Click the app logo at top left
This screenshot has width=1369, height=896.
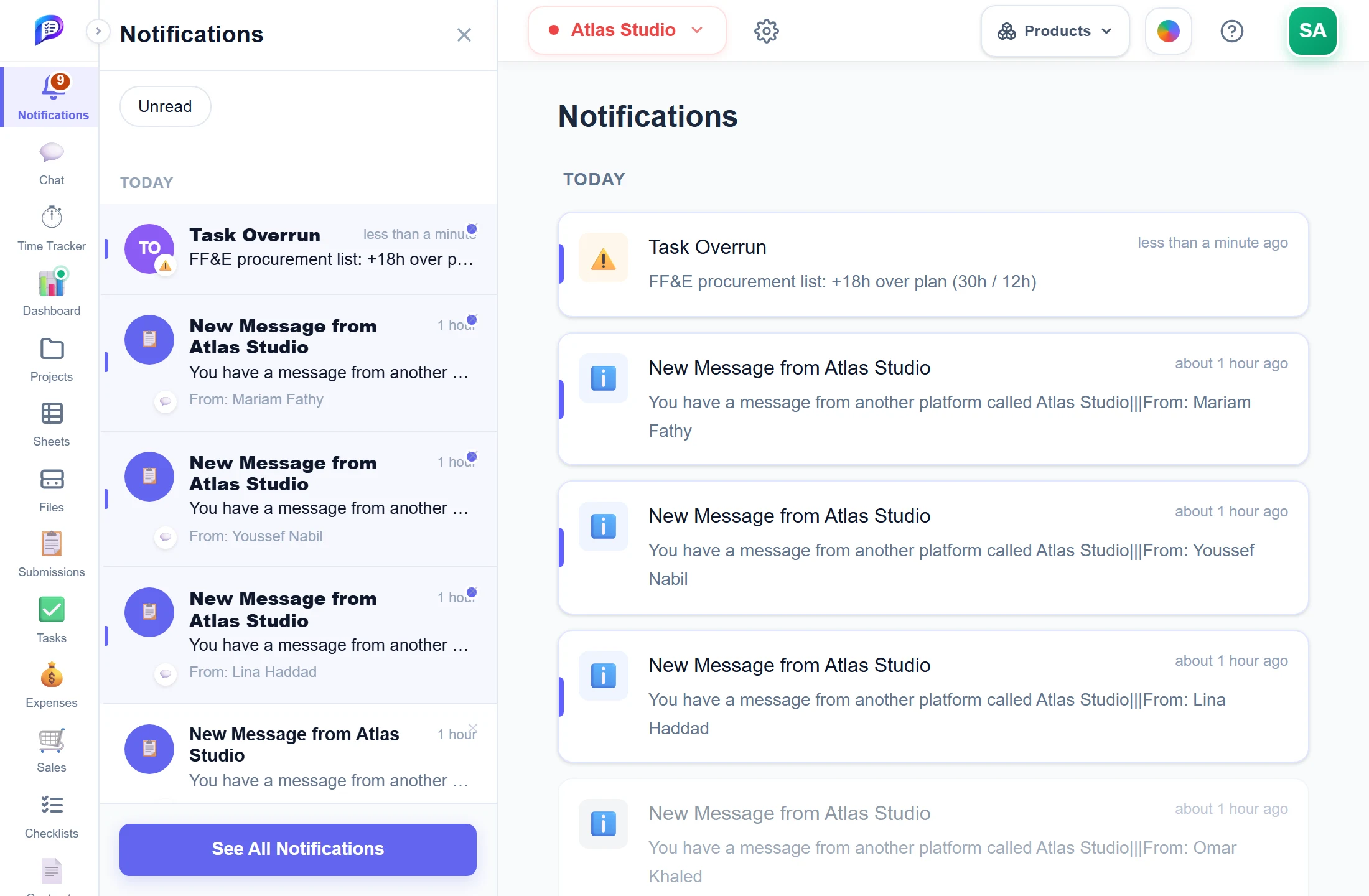tap(49, 30)
